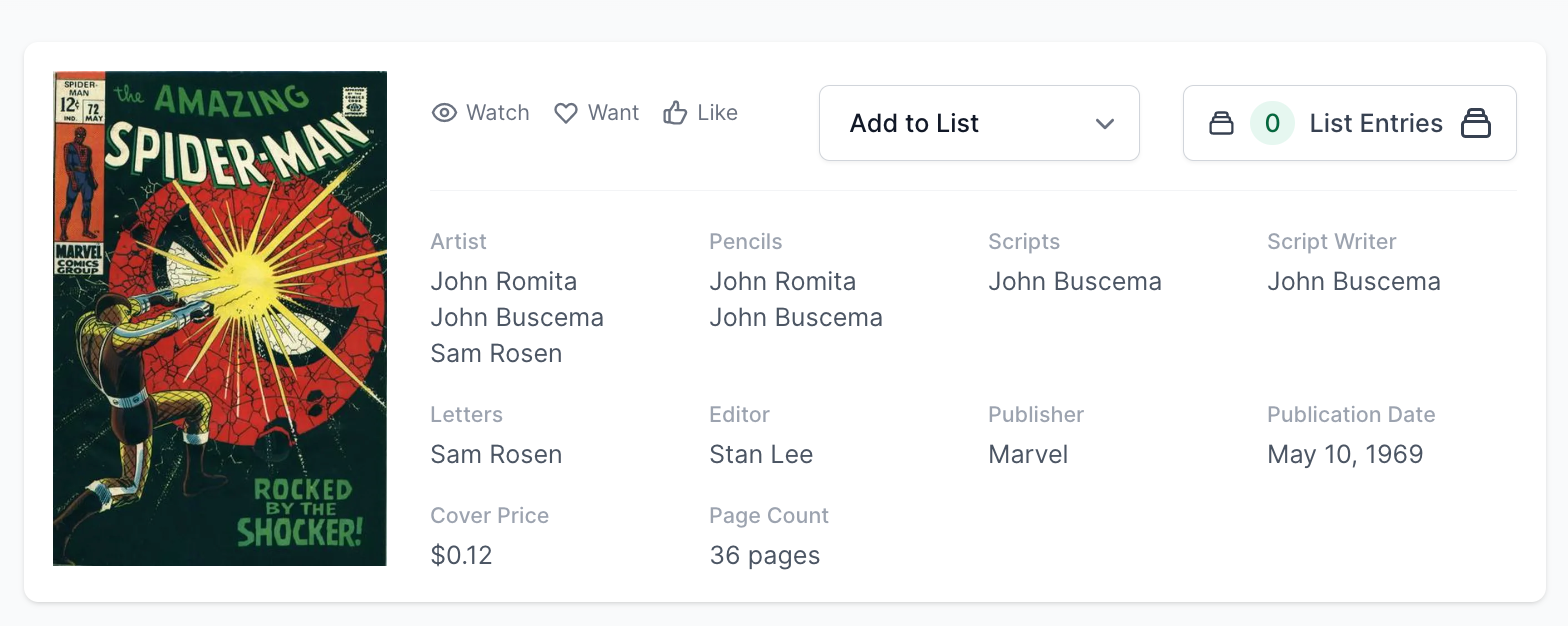Click the eye icon beside Watch
The height and width of the screenshot is (626, 1568).
tap(444, 113)
